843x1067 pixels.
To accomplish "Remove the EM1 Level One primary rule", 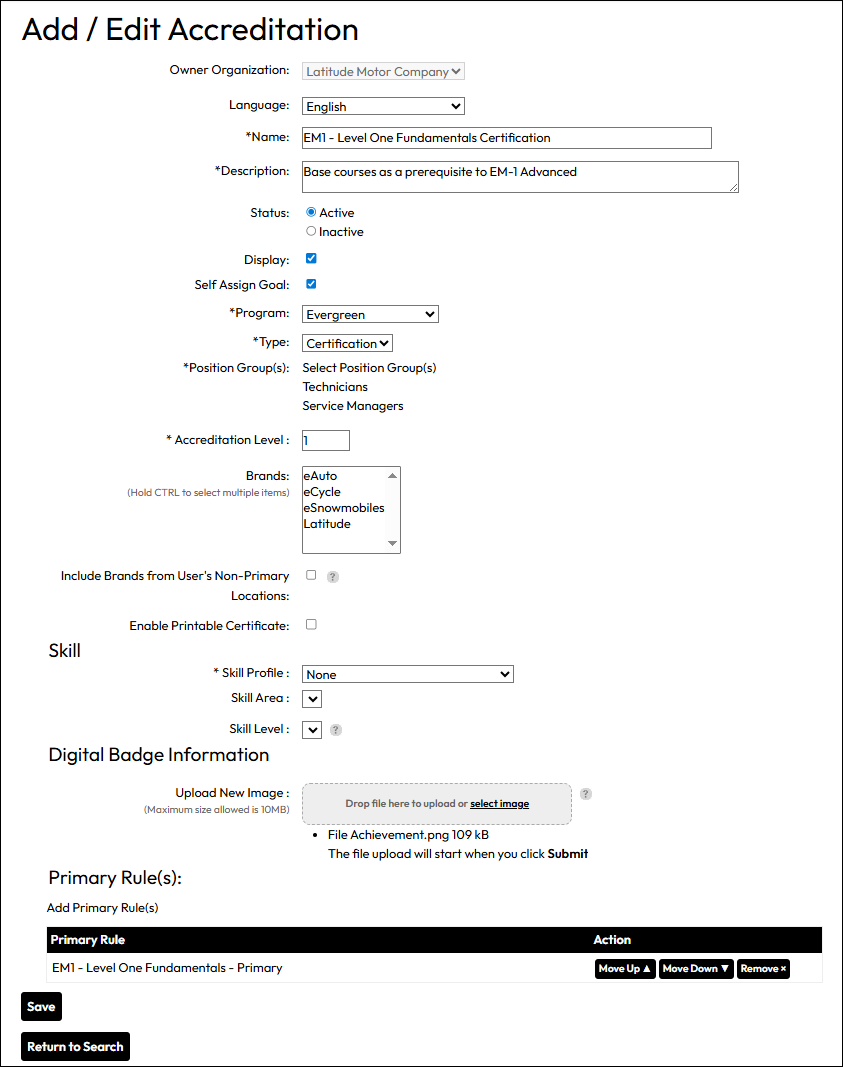I will coord(763,969).
